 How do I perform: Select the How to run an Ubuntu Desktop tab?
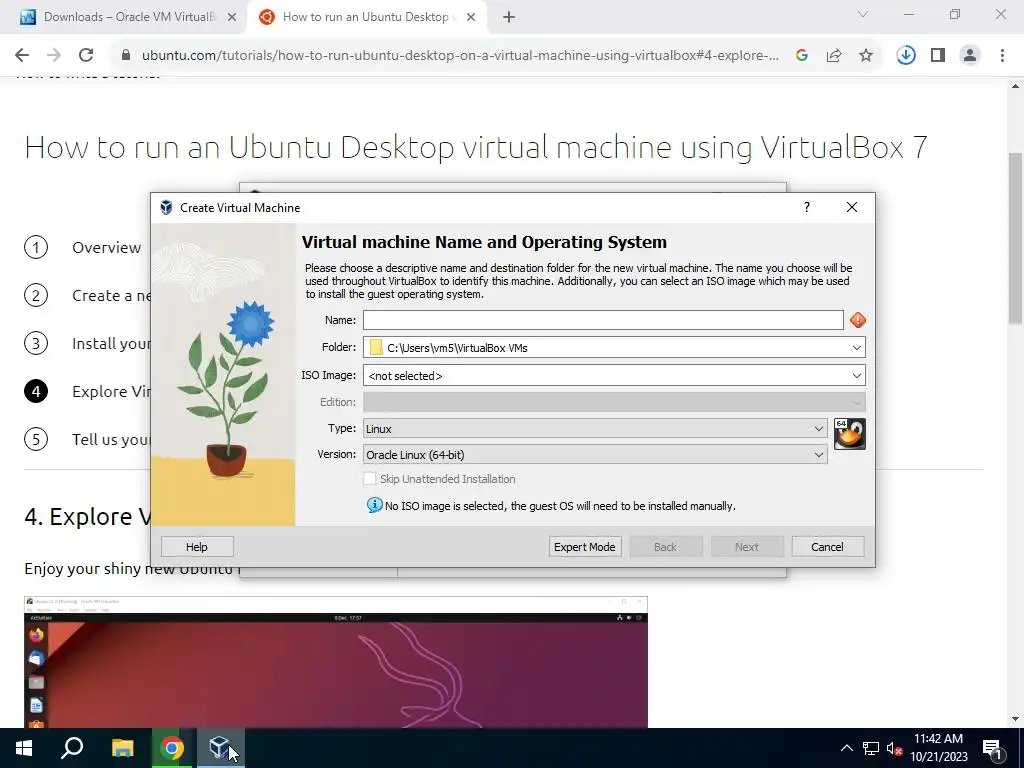click(x=365, y=17)
